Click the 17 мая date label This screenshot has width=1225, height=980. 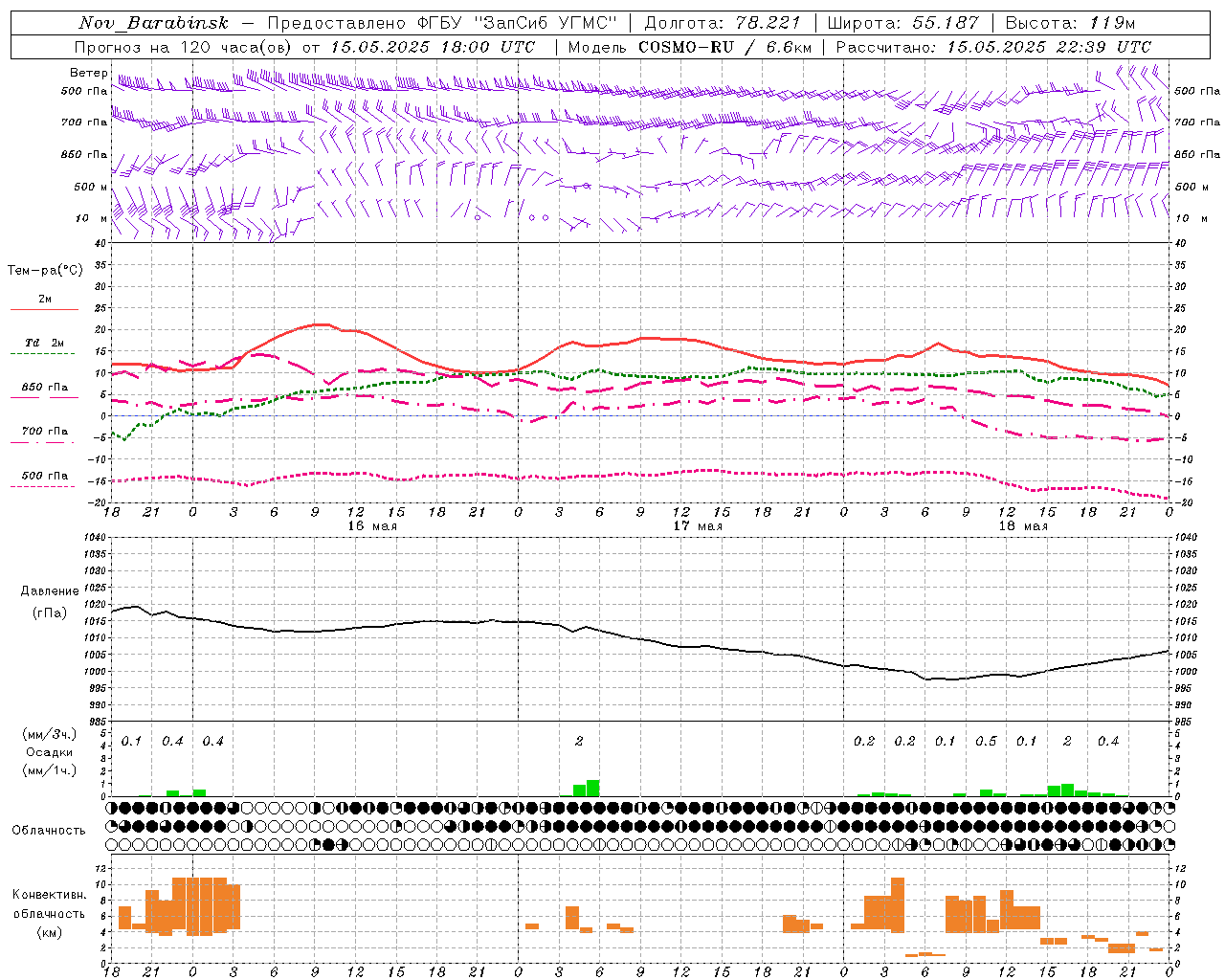698,526
